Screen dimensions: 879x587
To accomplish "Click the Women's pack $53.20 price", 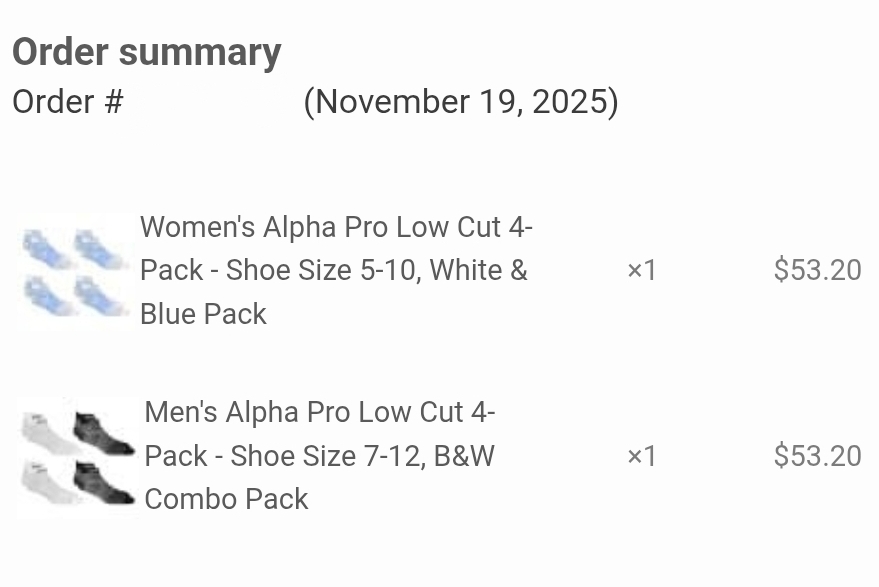I will click(817, 270).
